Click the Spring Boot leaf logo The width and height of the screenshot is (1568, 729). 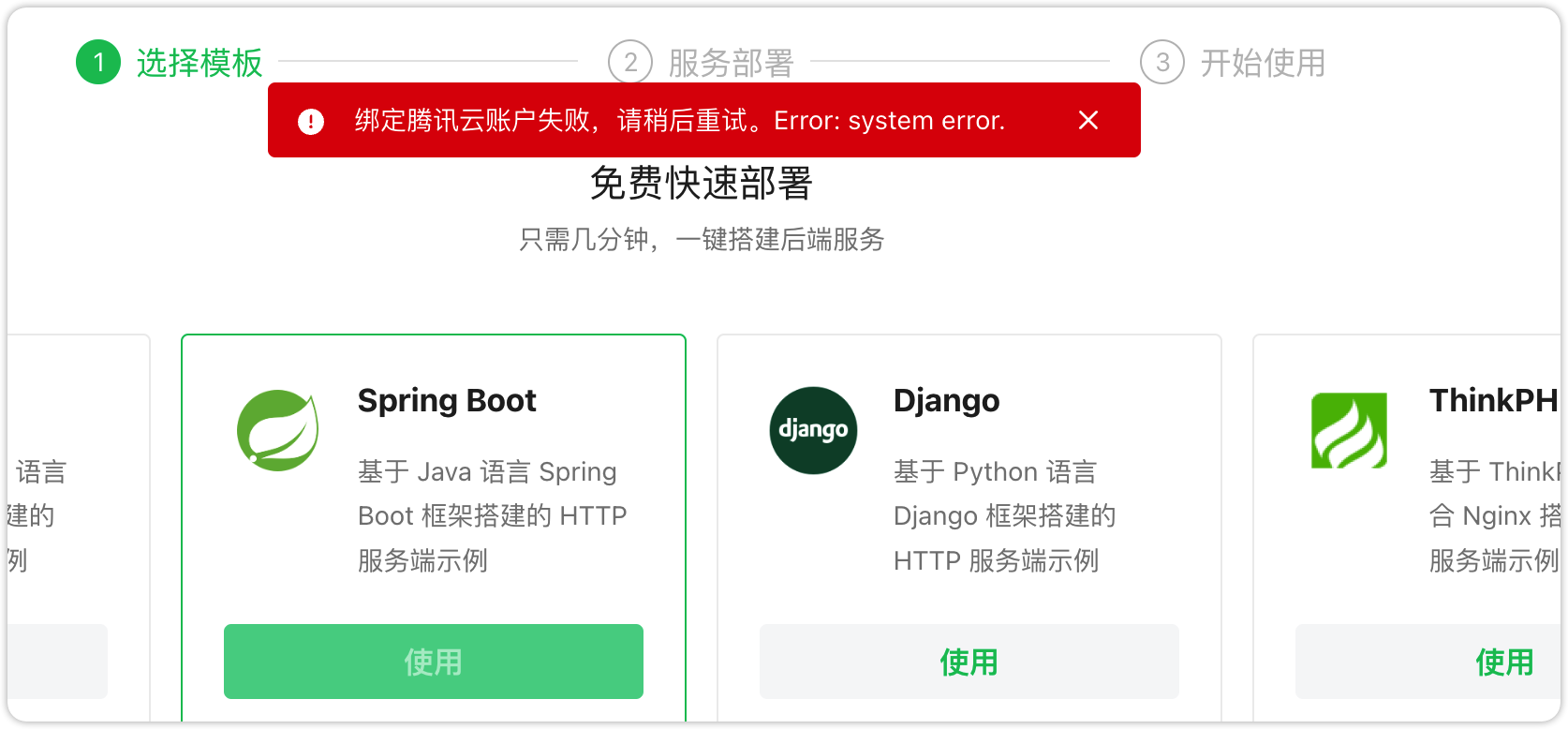(x=277, y=430)
